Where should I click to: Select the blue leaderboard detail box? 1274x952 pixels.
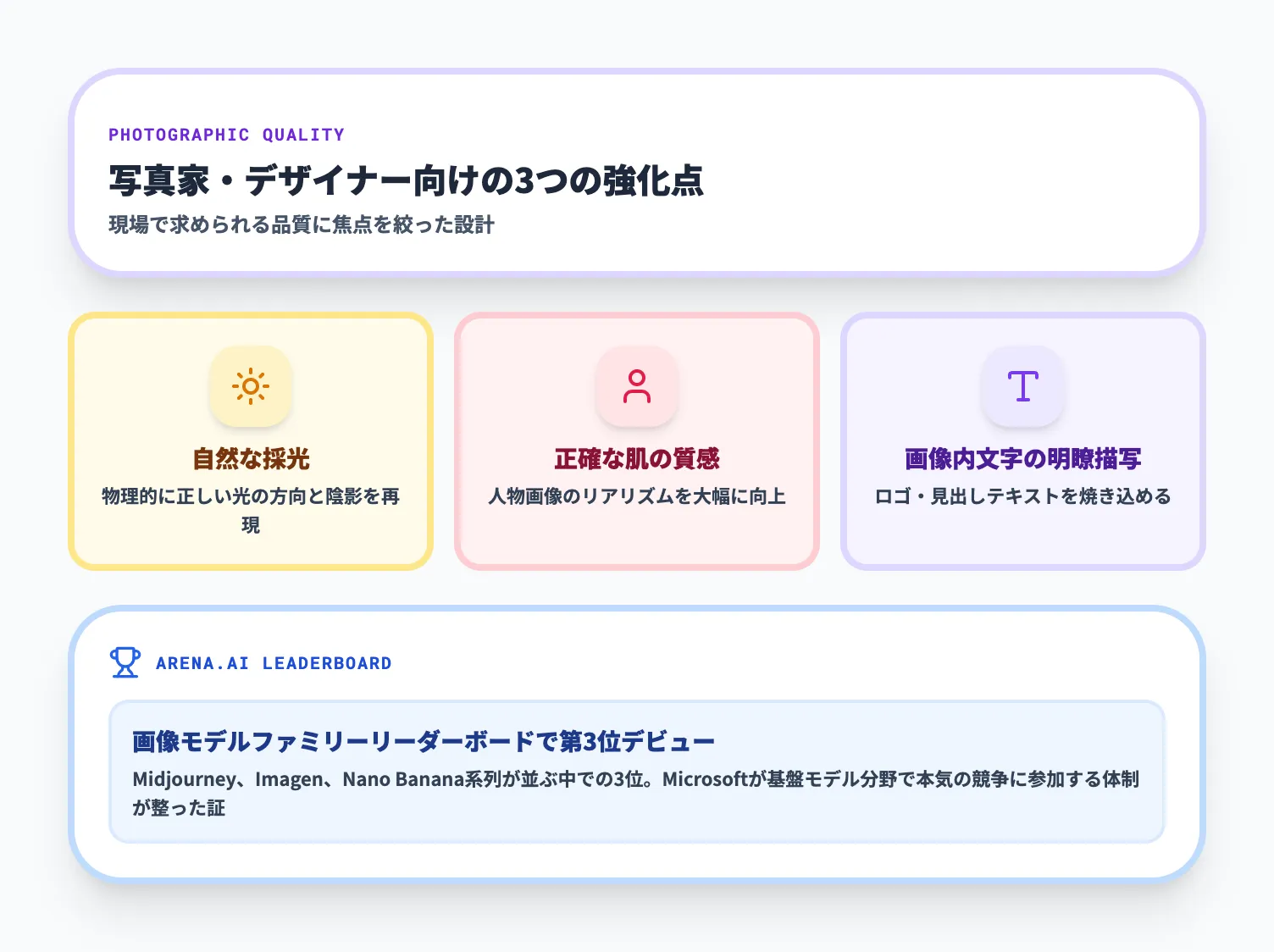[637, 772]
